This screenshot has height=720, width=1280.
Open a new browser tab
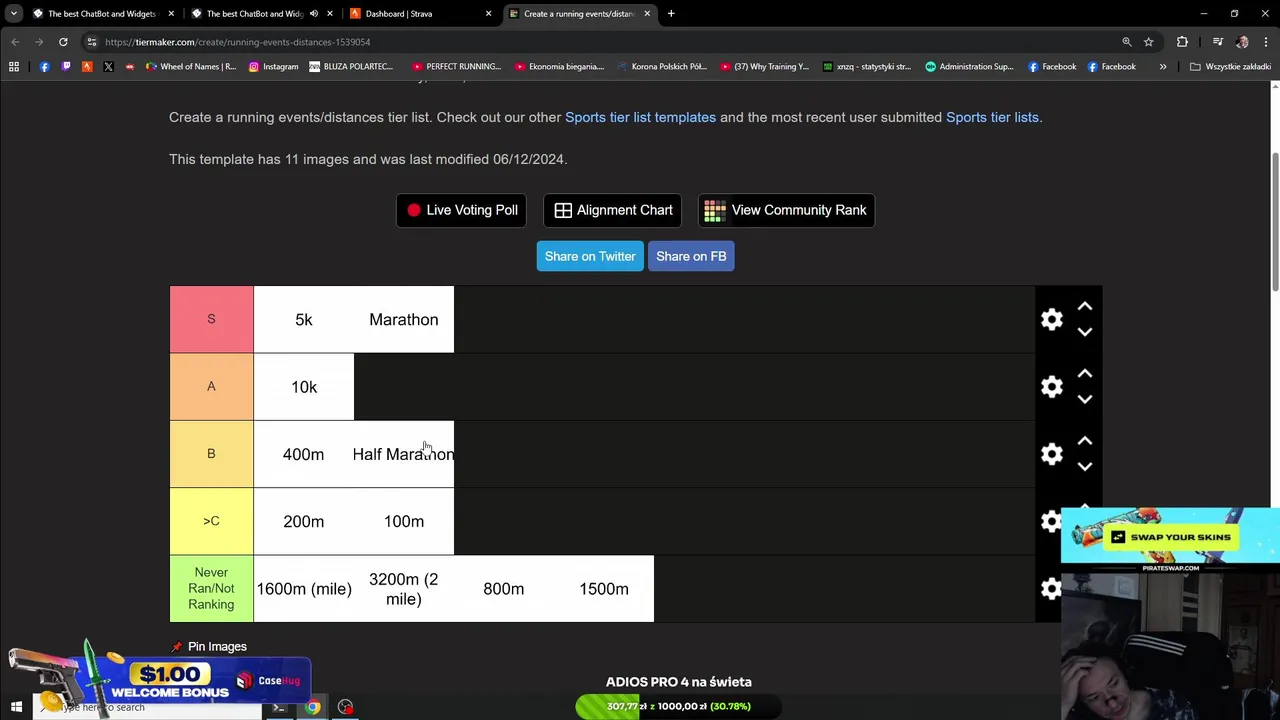[671, 14]
